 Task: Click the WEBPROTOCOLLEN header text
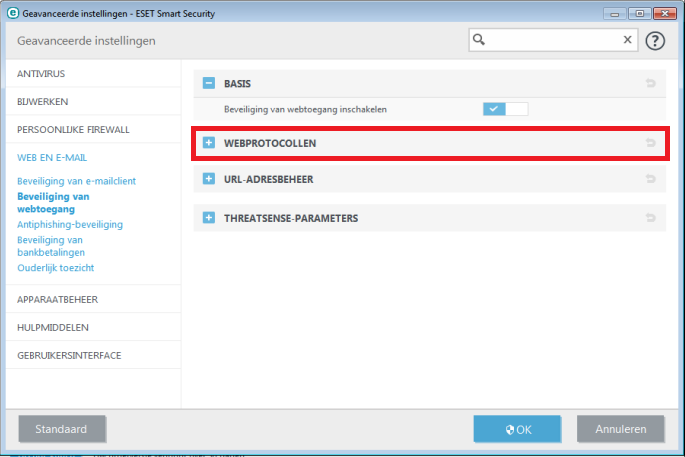click(x=270, y=143)
